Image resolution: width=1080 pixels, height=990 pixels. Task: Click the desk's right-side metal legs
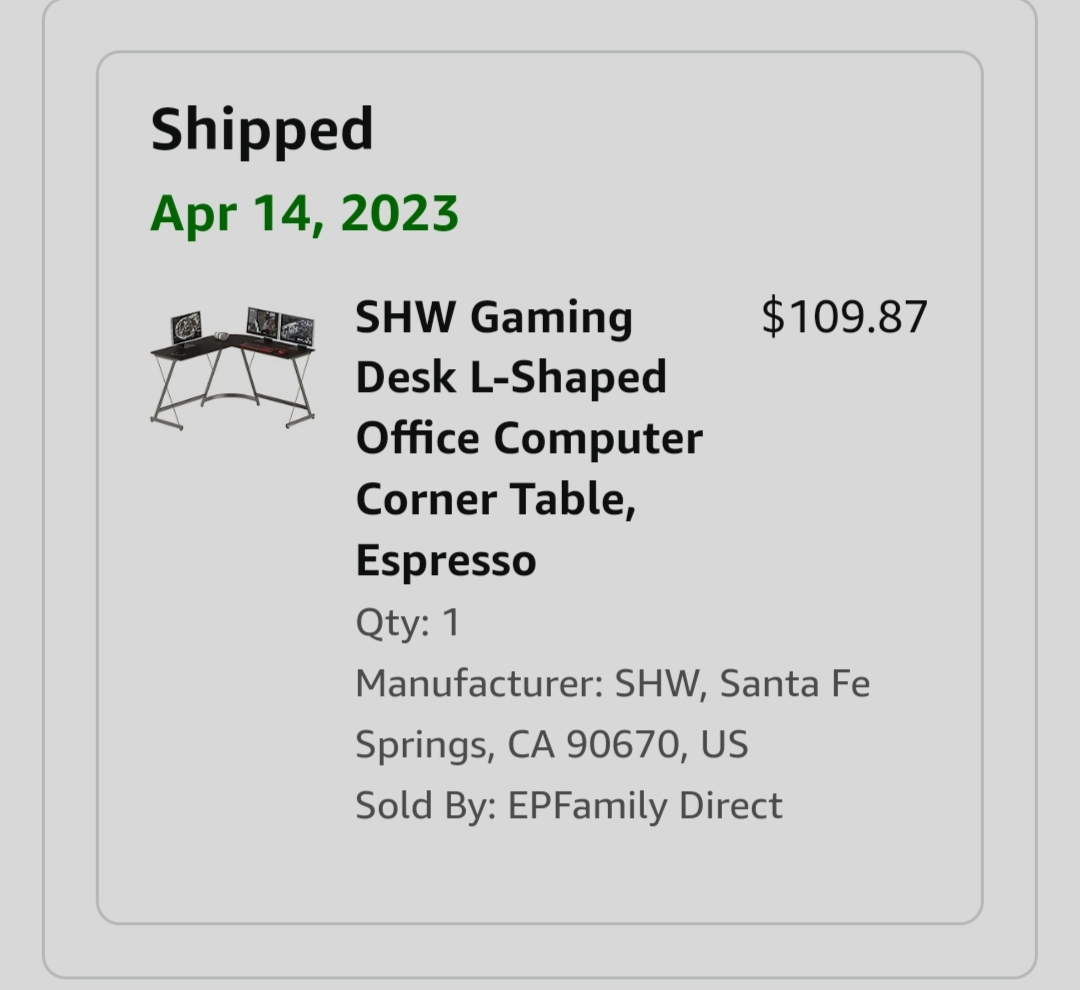coord(300,389)
